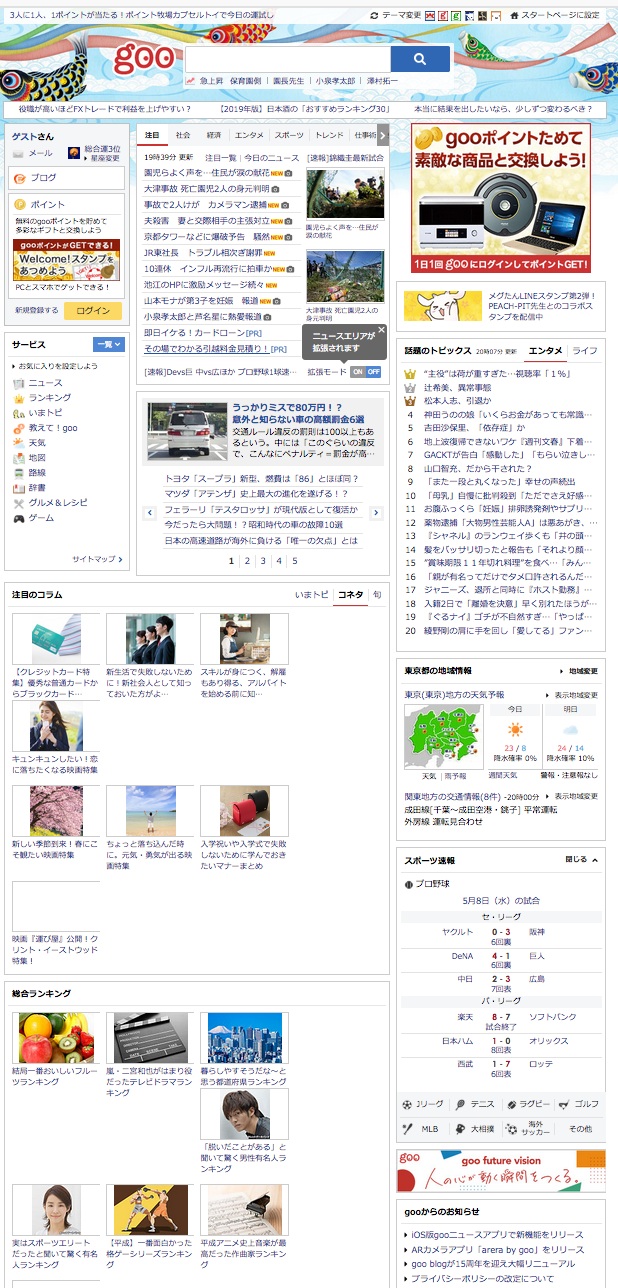
Task: Click the ポイント coin icon
Action: (21, 204)
